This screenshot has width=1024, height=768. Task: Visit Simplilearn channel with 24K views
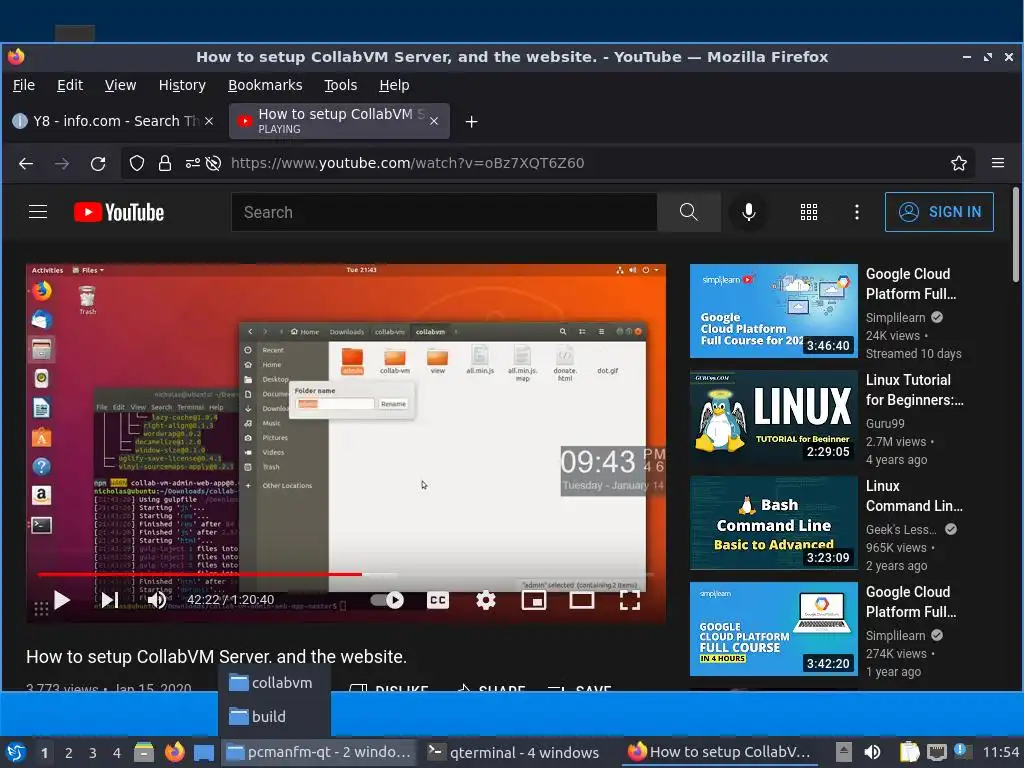895,317
